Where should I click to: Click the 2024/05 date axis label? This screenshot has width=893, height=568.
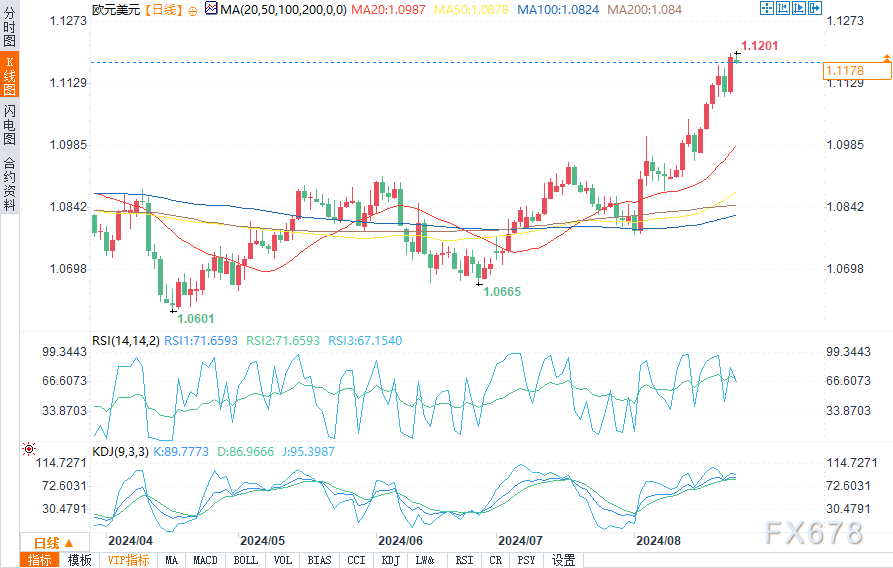[263, 541]
